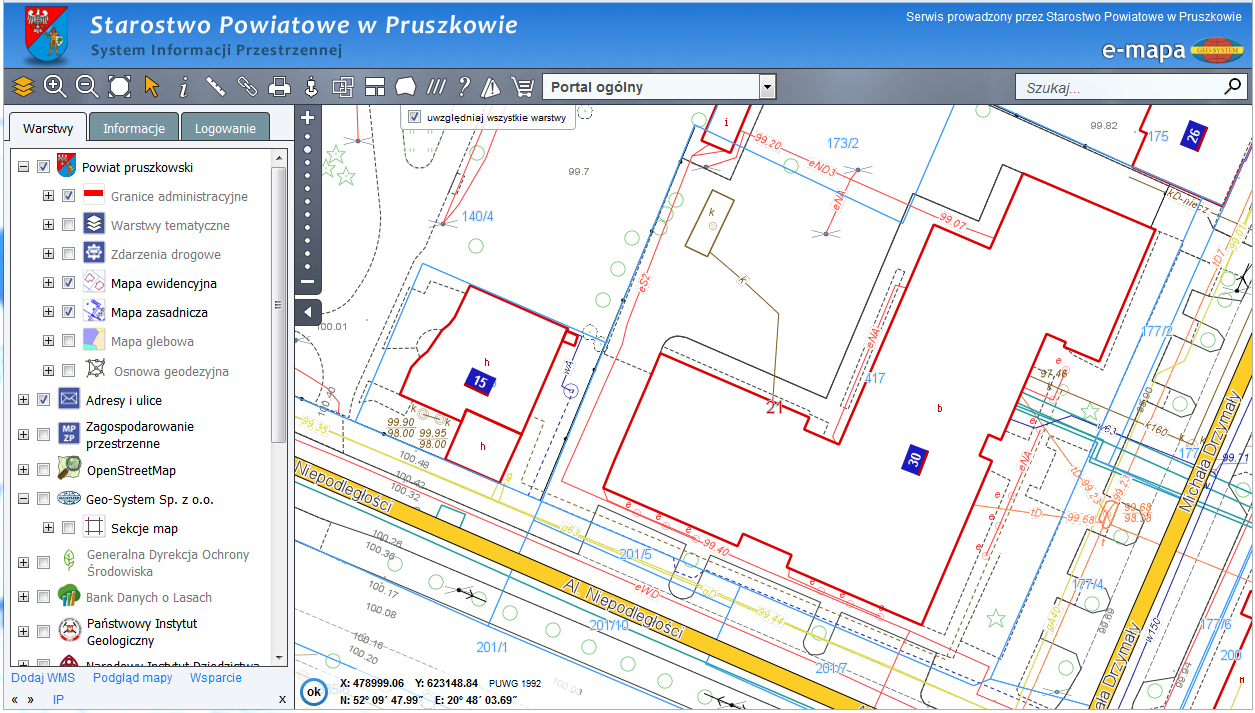The image size is (1255, 713).
Task: Select Bank Danych o Lasach item
Action: [x=149, y=597]
